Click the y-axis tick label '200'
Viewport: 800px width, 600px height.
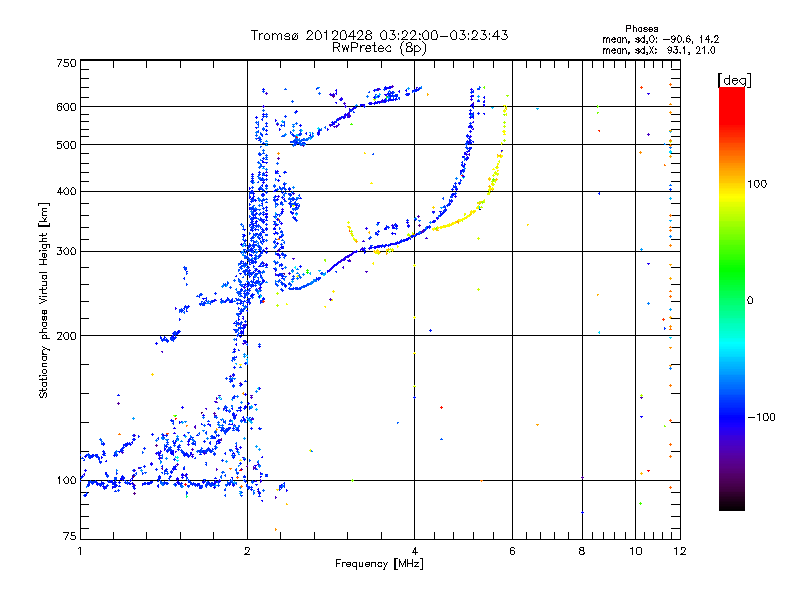pos(66,336)
